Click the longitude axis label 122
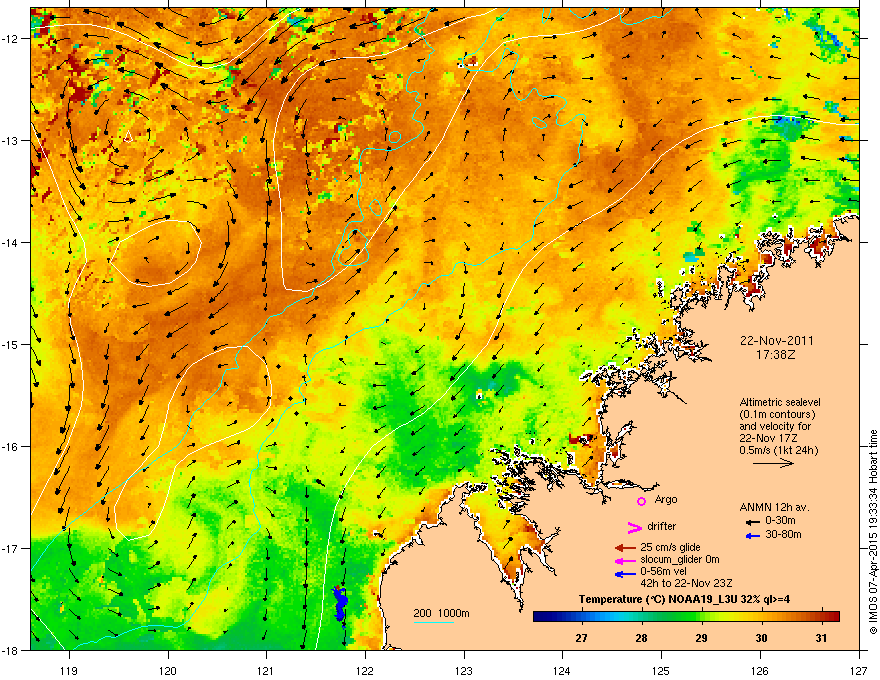The image size is (880, 680). tap(365, 670)
